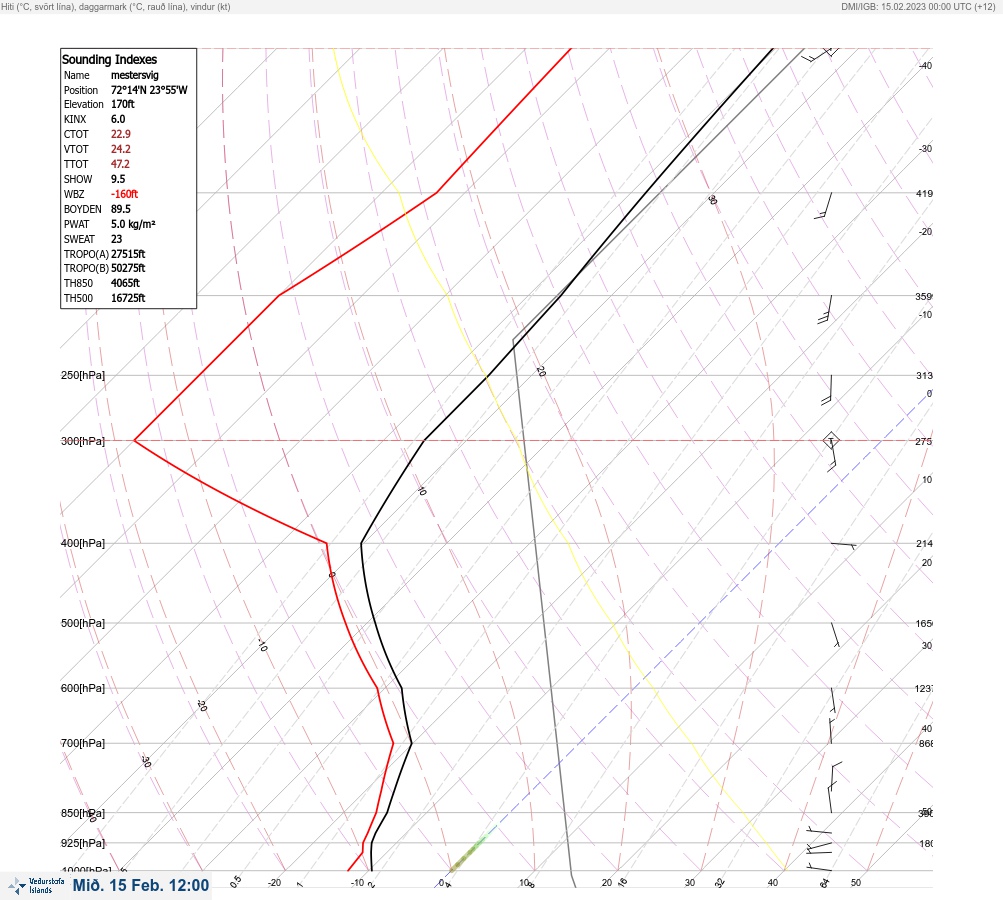Click the wind barb at 250 hPa level
Image resolution: width=1003 pixels, height=900 pixels.
coord(827,390)
